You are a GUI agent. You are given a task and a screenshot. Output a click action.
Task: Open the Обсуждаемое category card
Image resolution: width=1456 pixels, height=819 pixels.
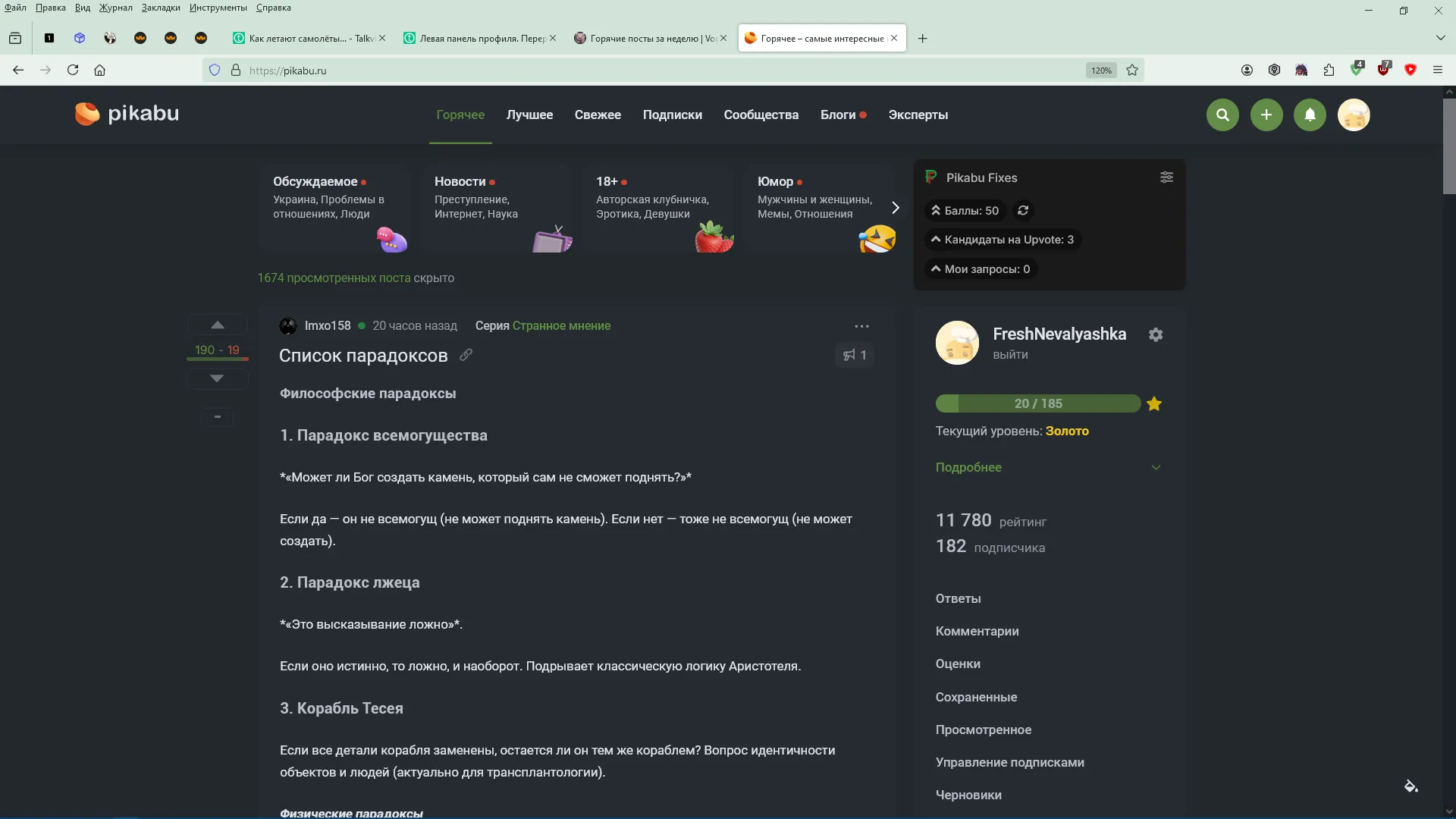[x=334, y=208]
